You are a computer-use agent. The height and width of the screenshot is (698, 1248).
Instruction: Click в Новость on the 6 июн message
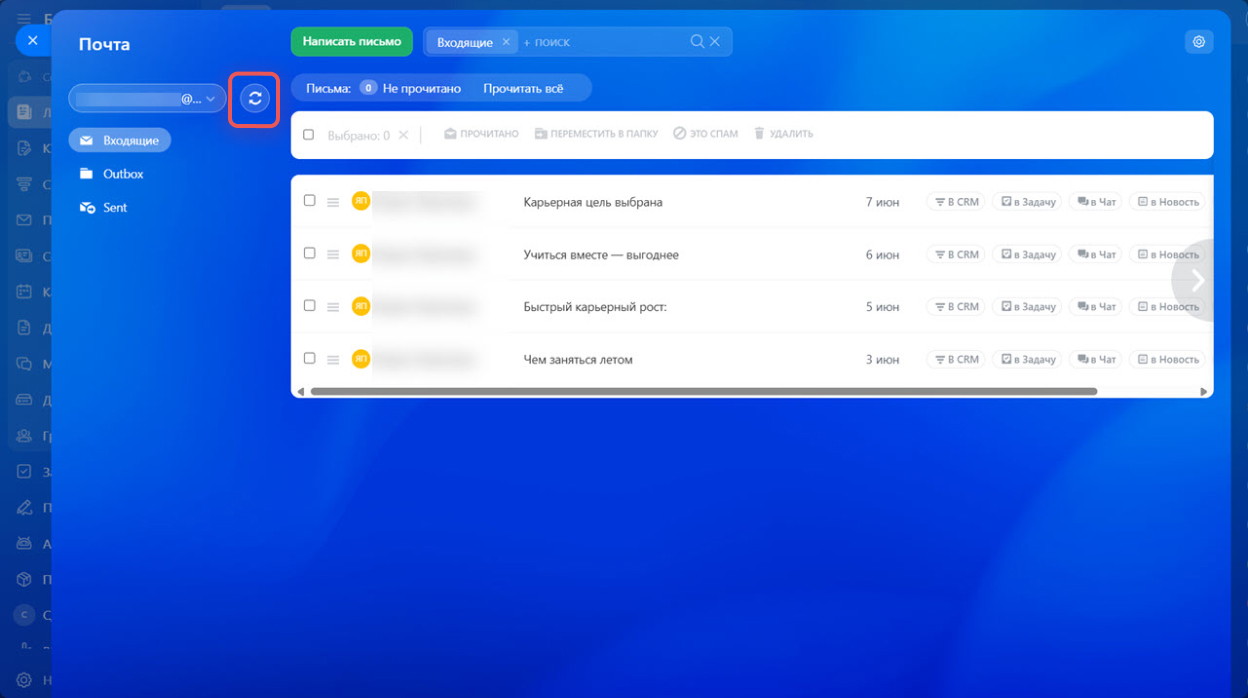pos(1167,255)
